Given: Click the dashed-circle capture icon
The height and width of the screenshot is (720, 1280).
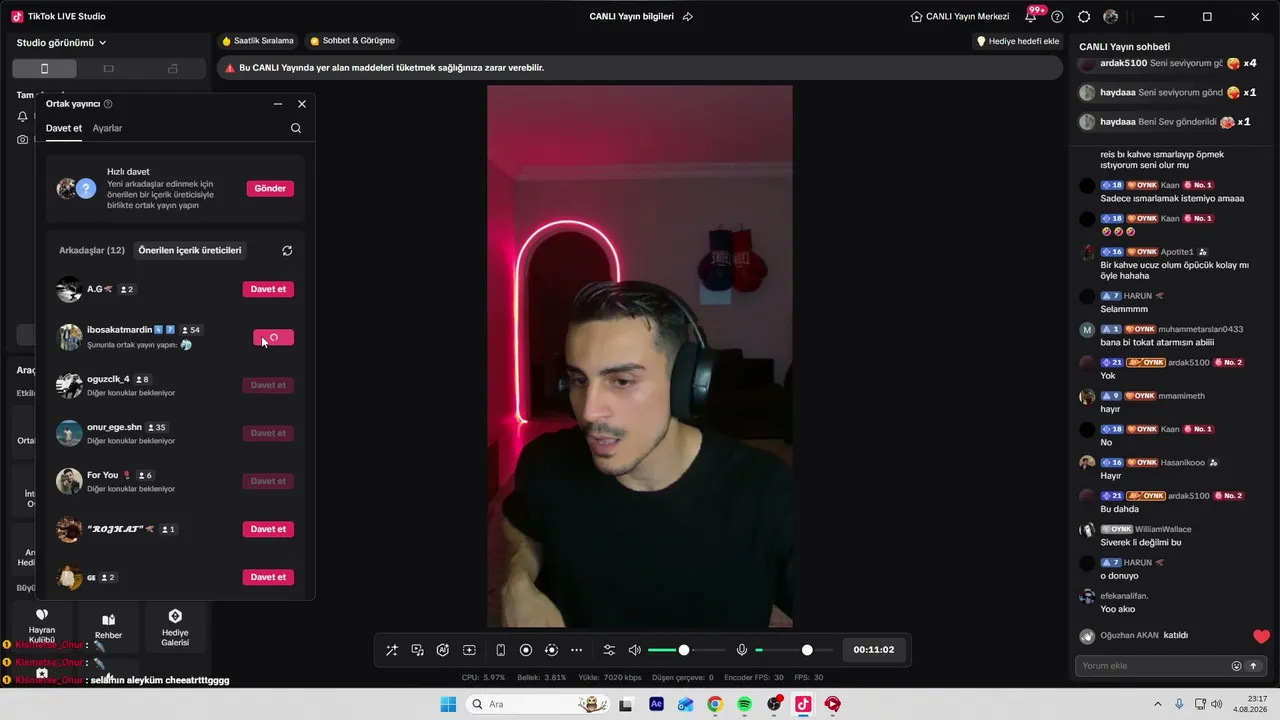Looking at the screenshot, I should (551, 650).
